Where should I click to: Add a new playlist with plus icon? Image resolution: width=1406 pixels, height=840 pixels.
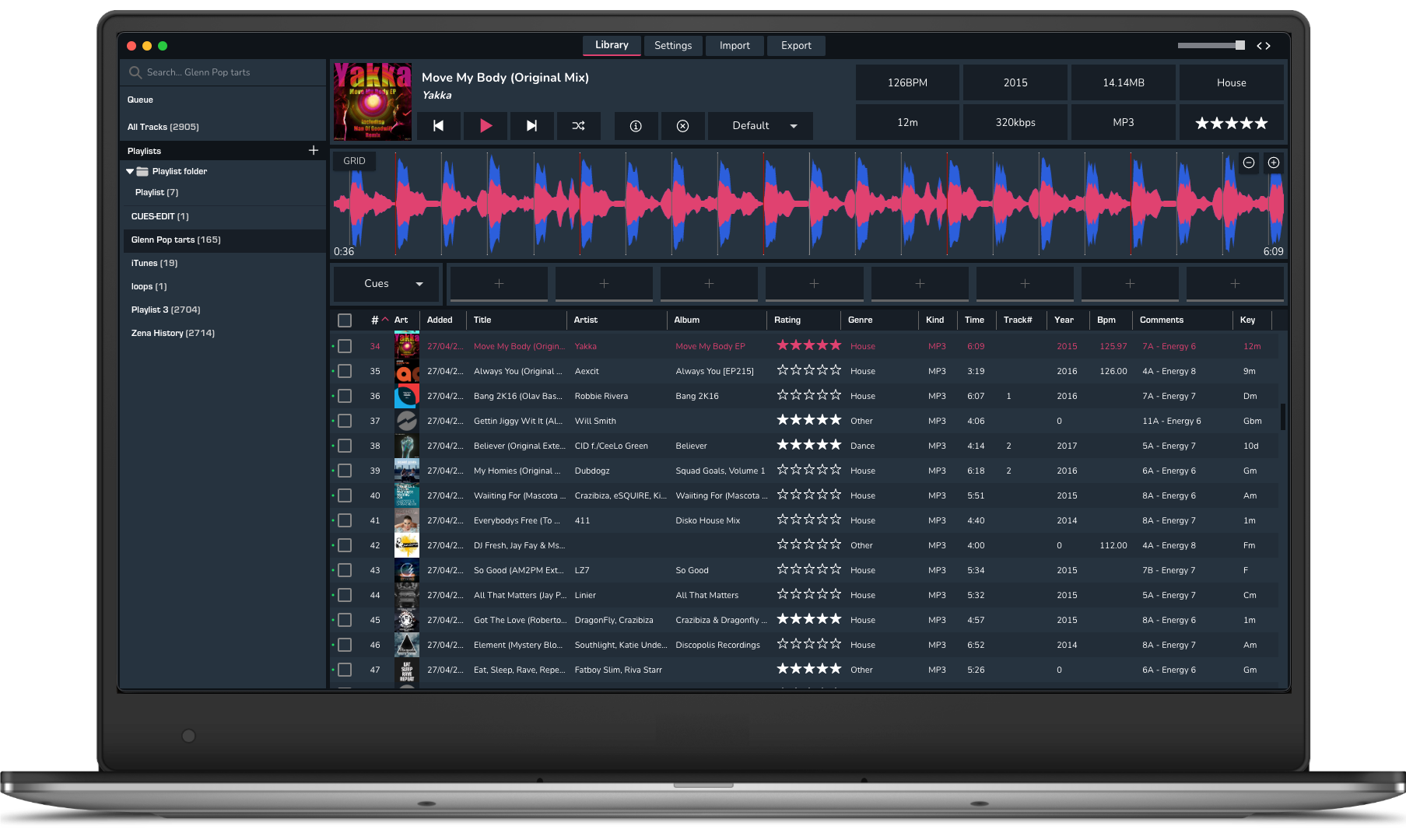(x=314, y=150)
